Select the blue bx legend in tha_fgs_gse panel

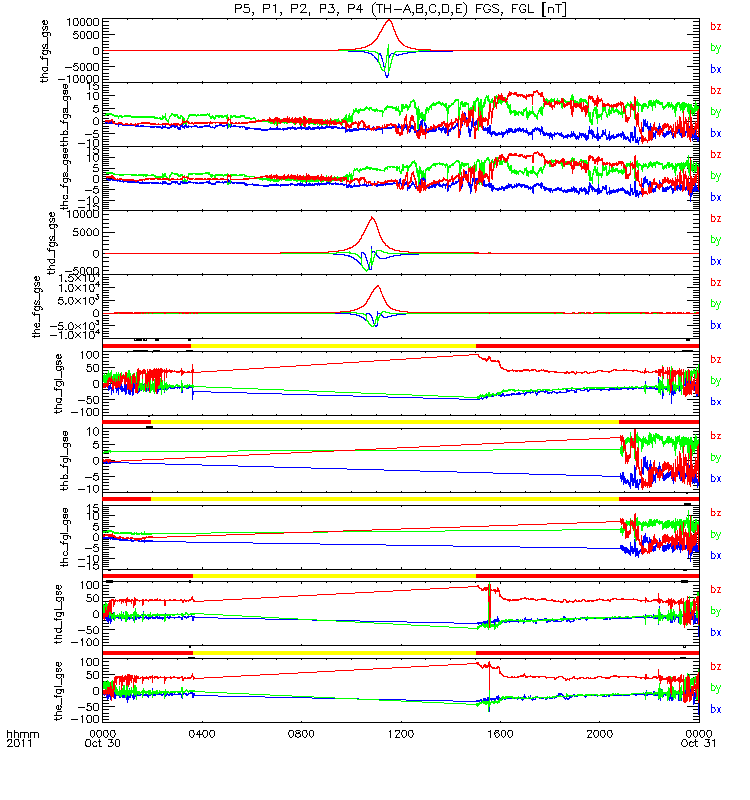pos(715,69)
